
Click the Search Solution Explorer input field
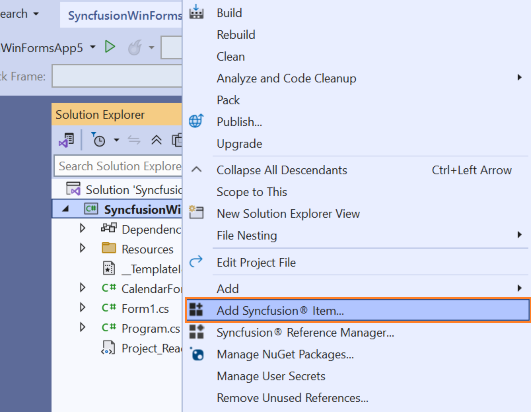118,166
